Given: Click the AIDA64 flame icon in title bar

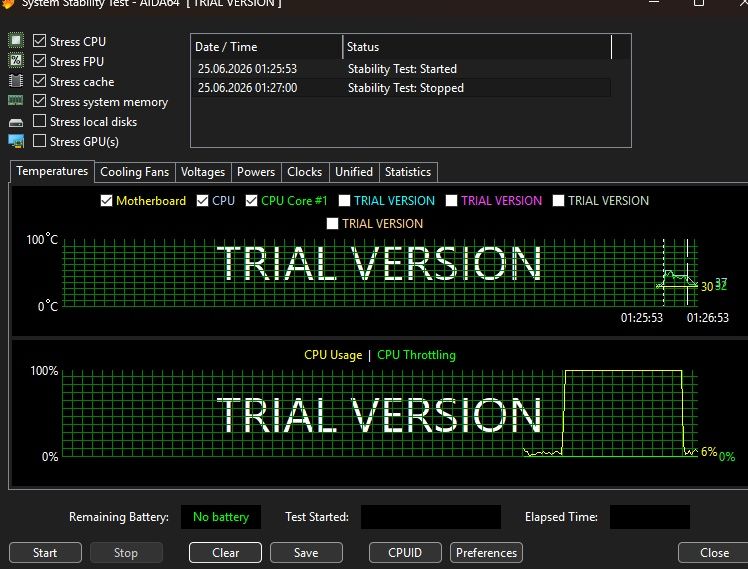Looking at the screenshot, I should (x=8, y=3).
